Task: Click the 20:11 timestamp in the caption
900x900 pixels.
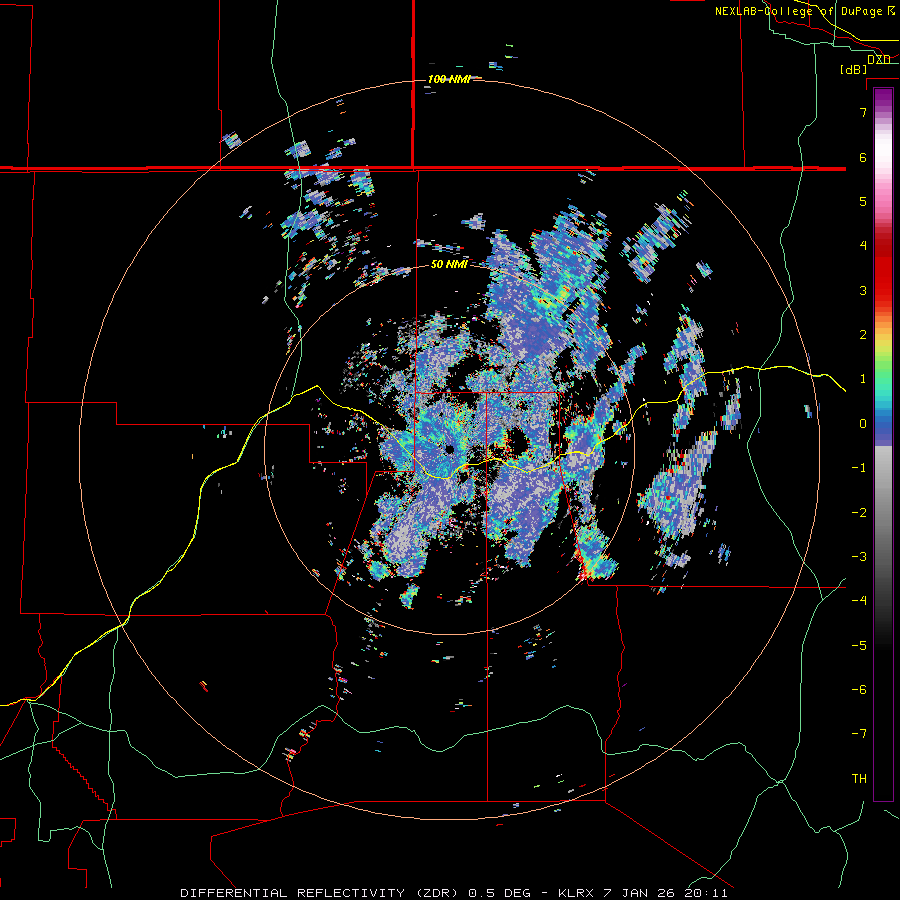Action: pos(706,893)
